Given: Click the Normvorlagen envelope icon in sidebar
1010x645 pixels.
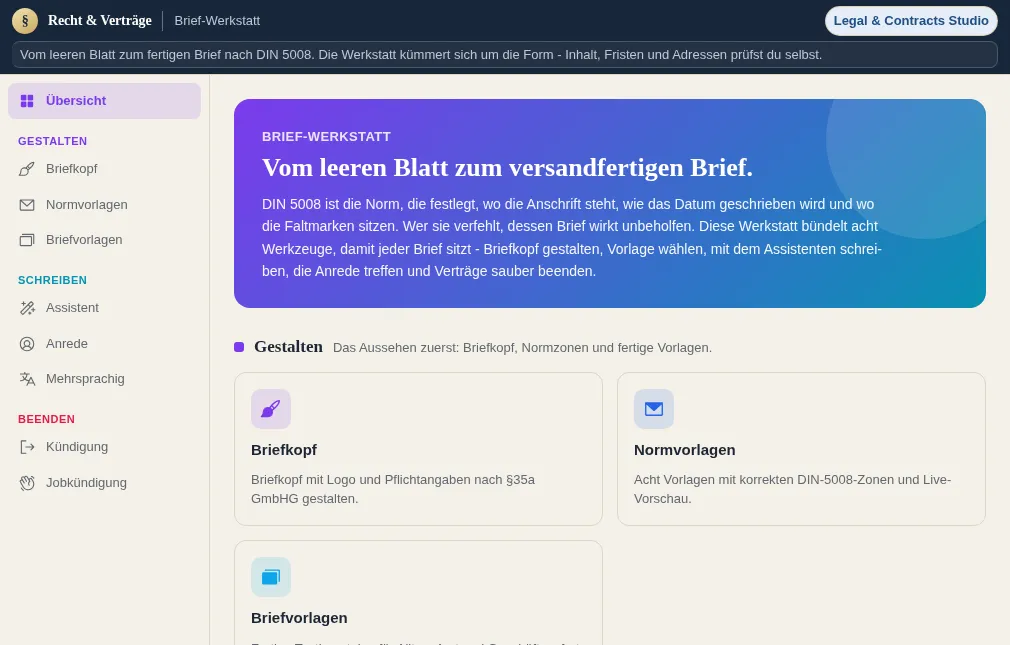Looking at the screenshot, I should [x=26, y=205].
